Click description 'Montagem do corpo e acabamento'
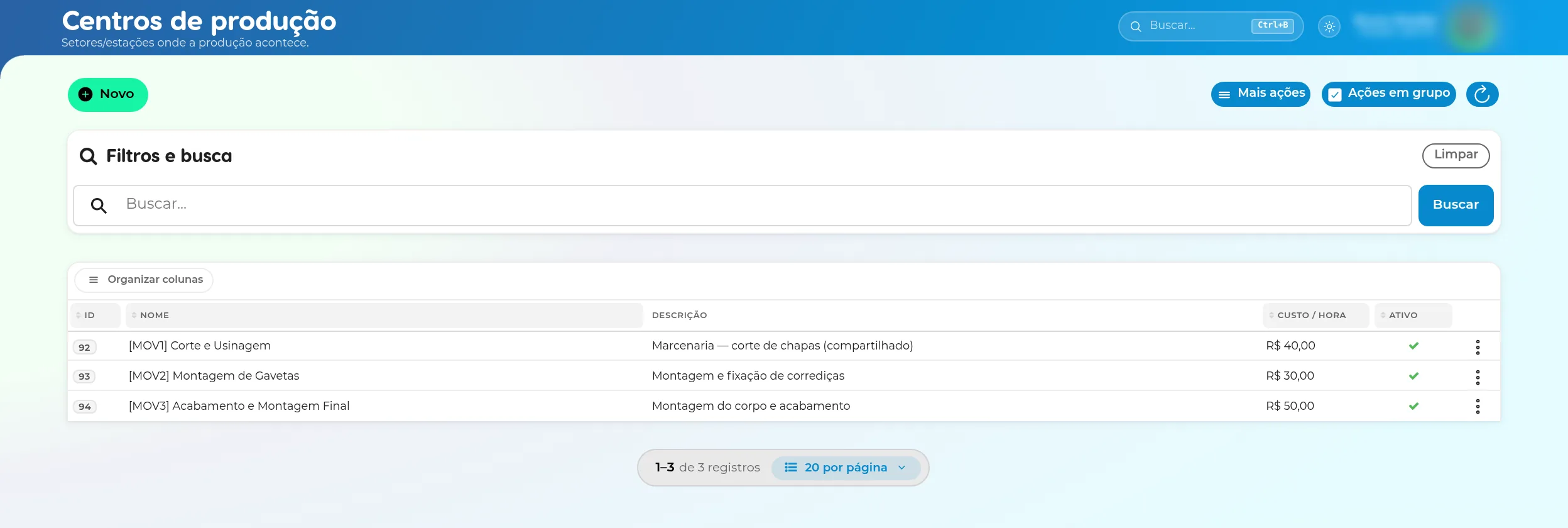 click(751, 406)
